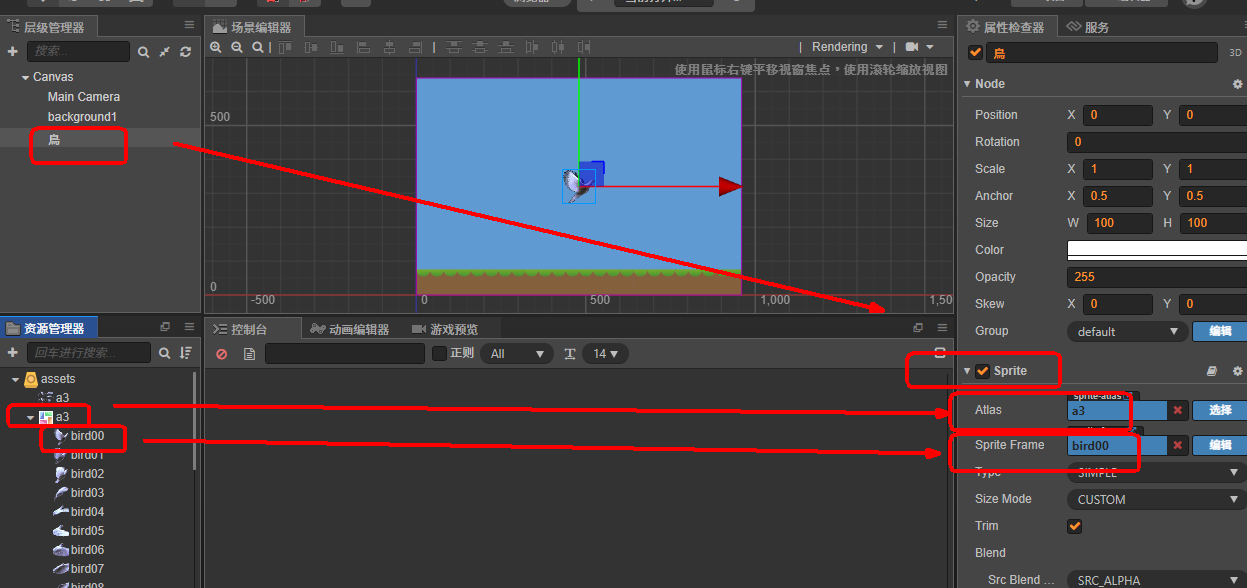
Task: Click the hierarchy panel search icon
Action: [143, 51]
